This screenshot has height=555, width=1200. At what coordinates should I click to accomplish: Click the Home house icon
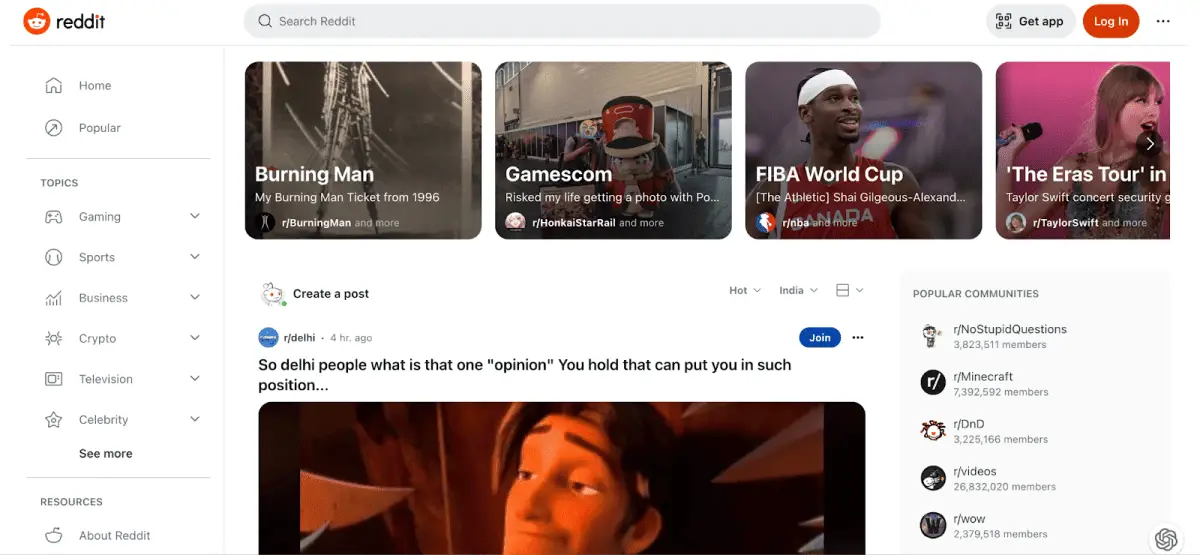(x=54, y=86)
